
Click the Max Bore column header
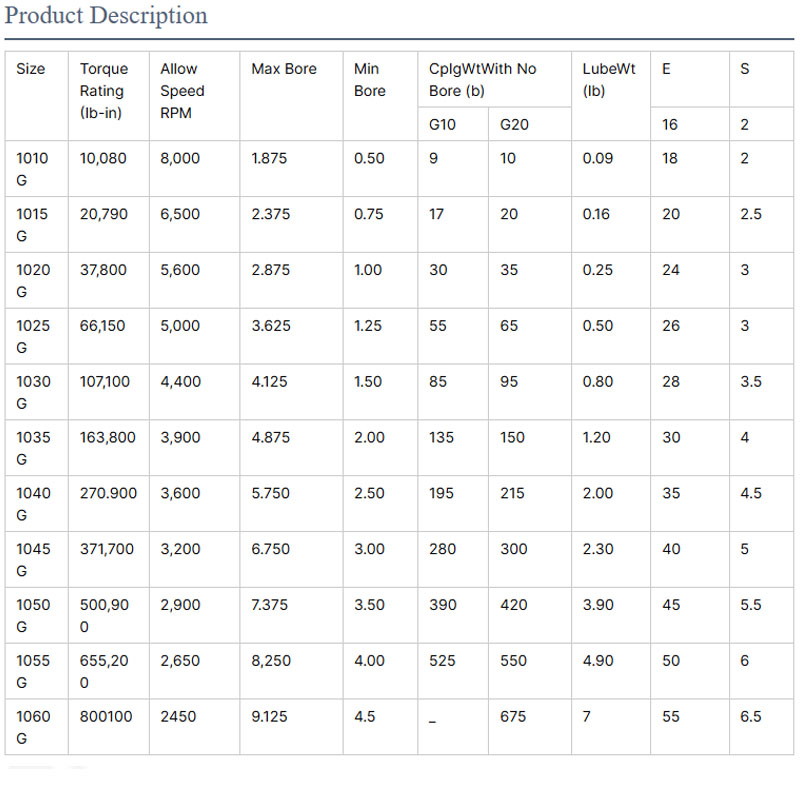(284, 69)
